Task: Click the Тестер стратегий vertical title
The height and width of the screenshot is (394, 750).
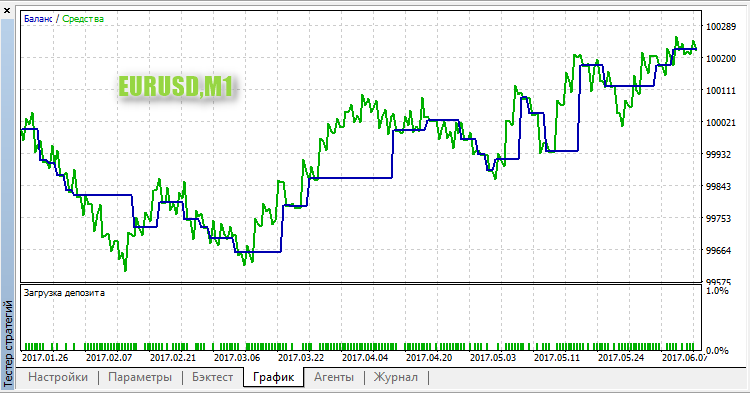Action: 8,343
